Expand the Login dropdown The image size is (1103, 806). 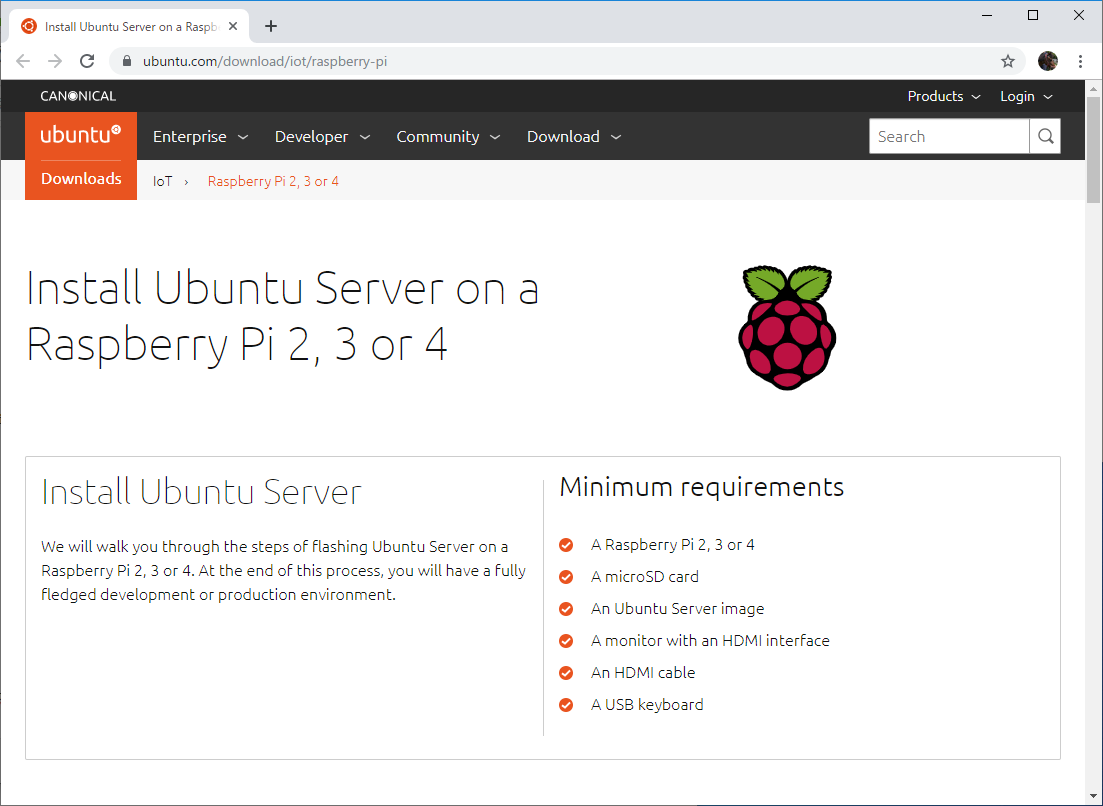click(1026, 96)
